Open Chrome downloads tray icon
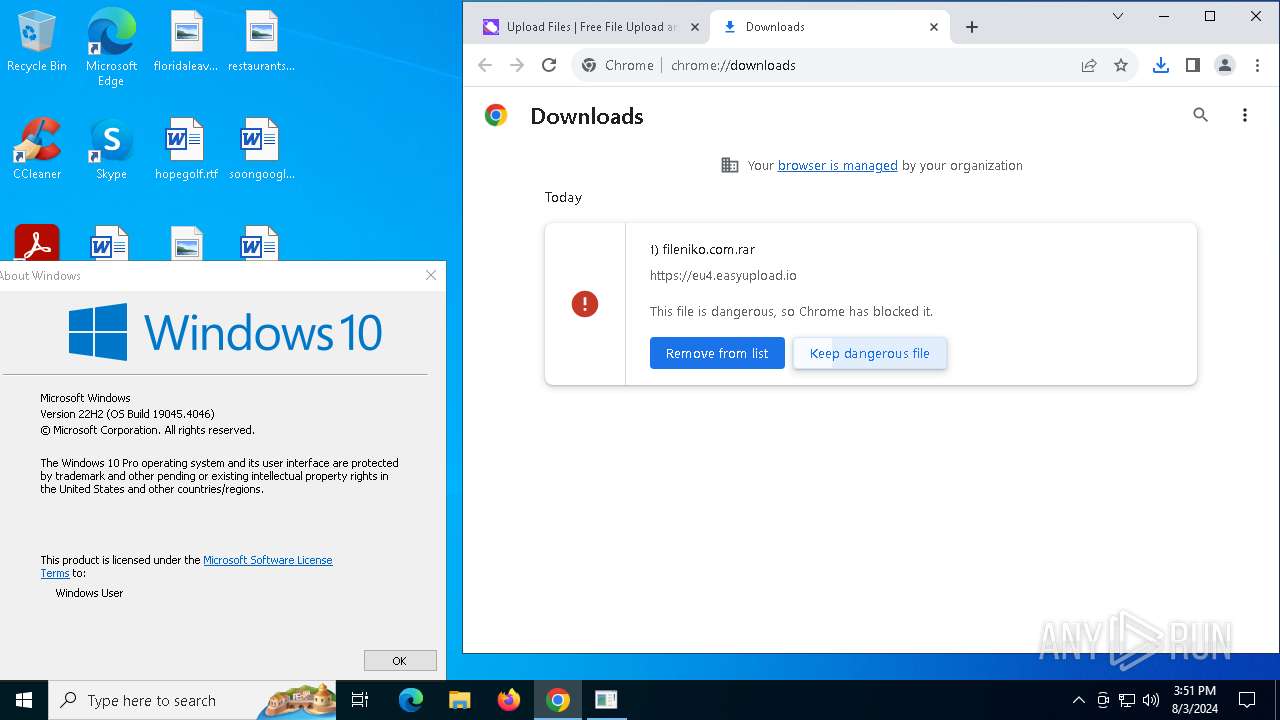The image size is (1280, 720). [x=1161, y=65]
